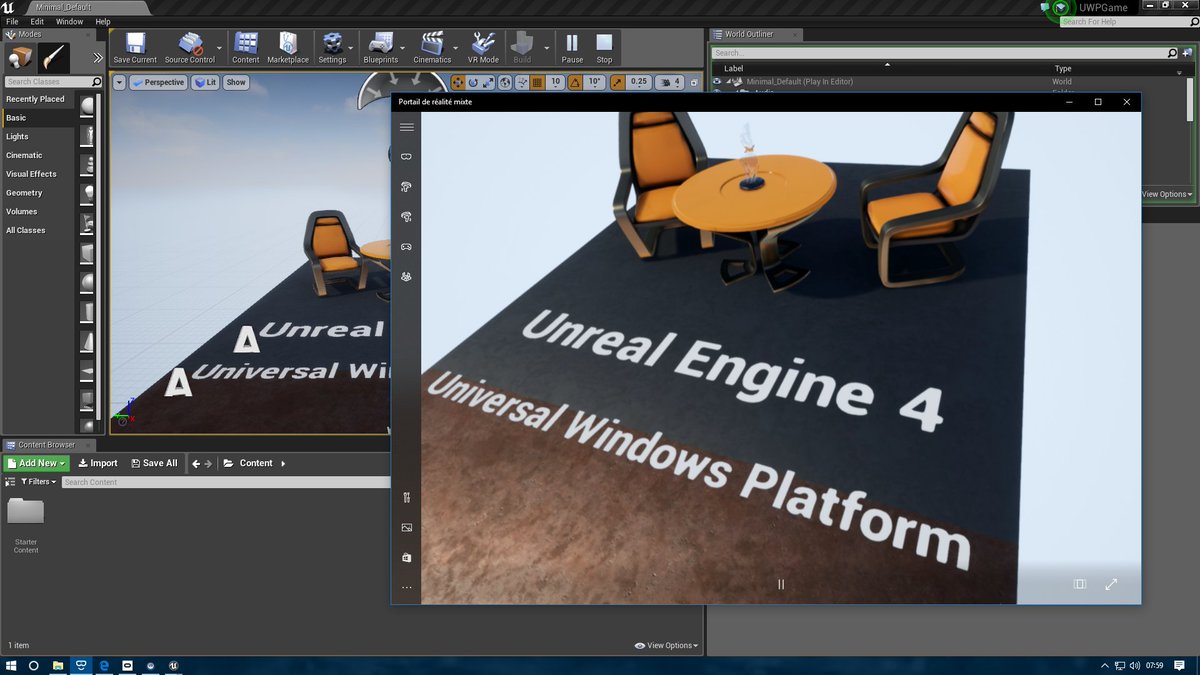The width and height of the screenshot is (1200, 675).
Task: Click the Cinematics toolbar icon
Action: coord(432,48)
